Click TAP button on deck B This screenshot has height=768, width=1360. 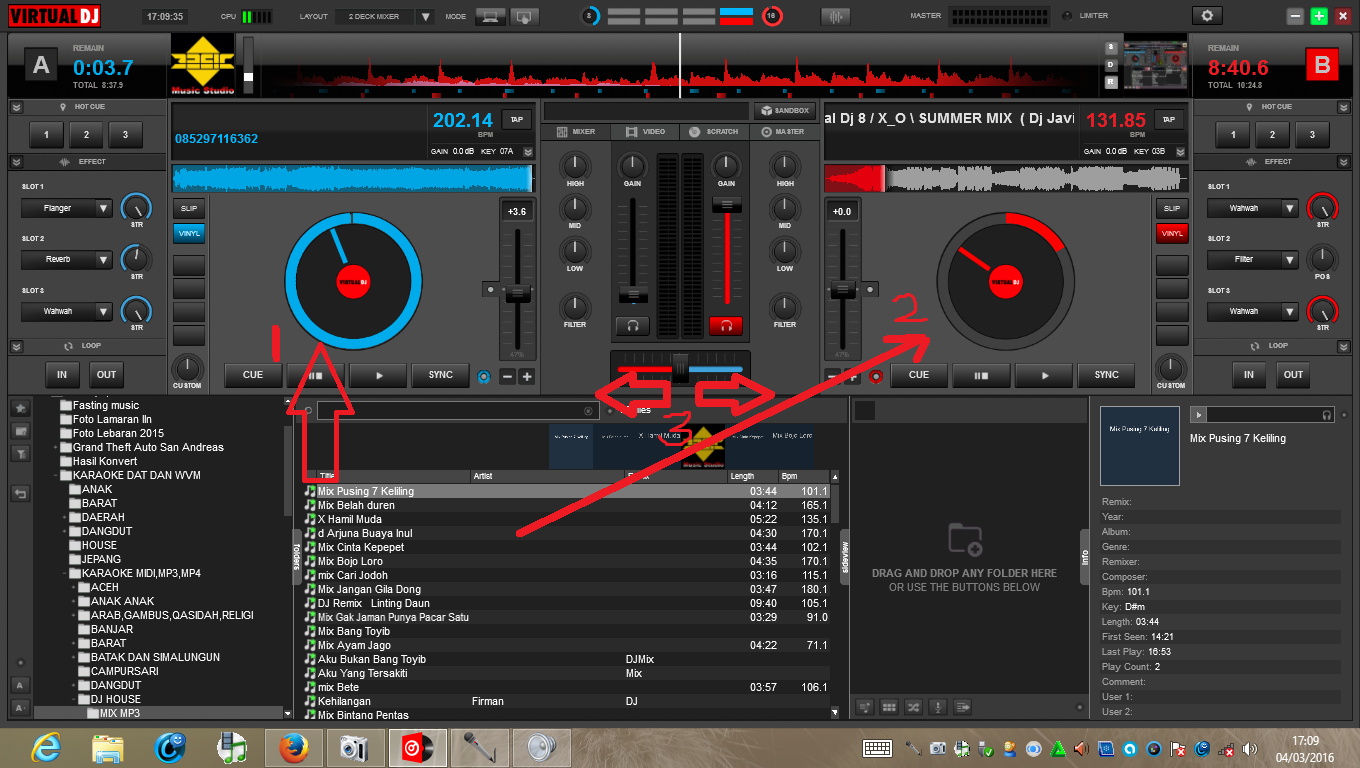[1169, 119]
